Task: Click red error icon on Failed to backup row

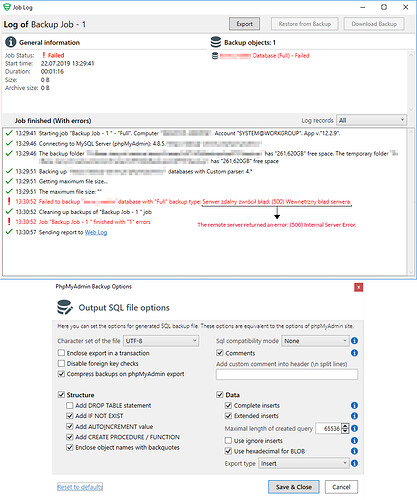Action: point(9,201)
